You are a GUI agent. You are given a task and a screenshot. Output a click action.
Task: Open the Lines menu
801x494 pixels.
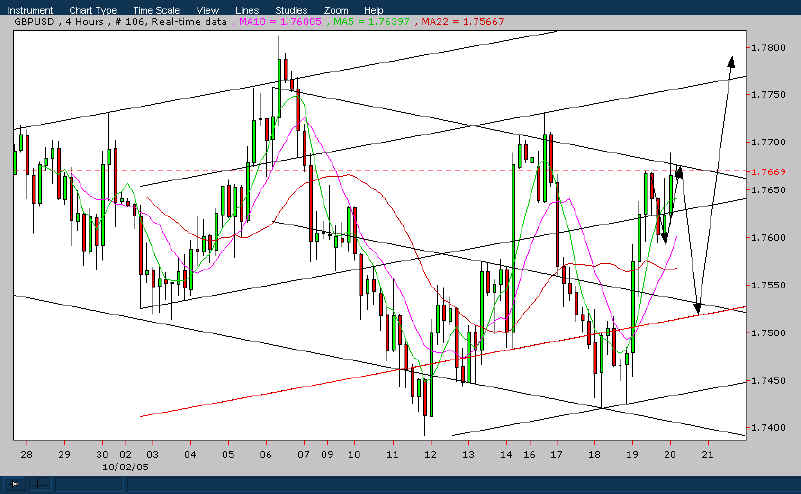point(247,10)
